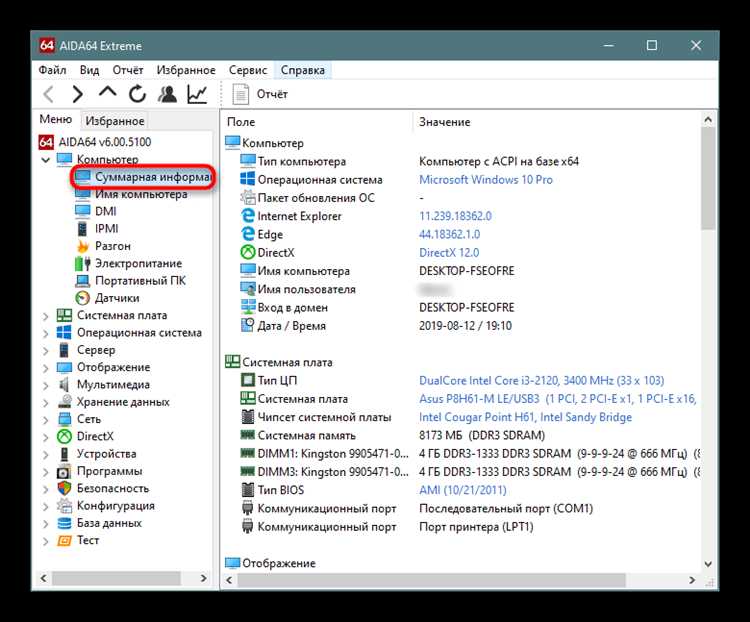Select Суммарная информация in the tree
This screenshot has height=622, width=750.
coord(151,177)
